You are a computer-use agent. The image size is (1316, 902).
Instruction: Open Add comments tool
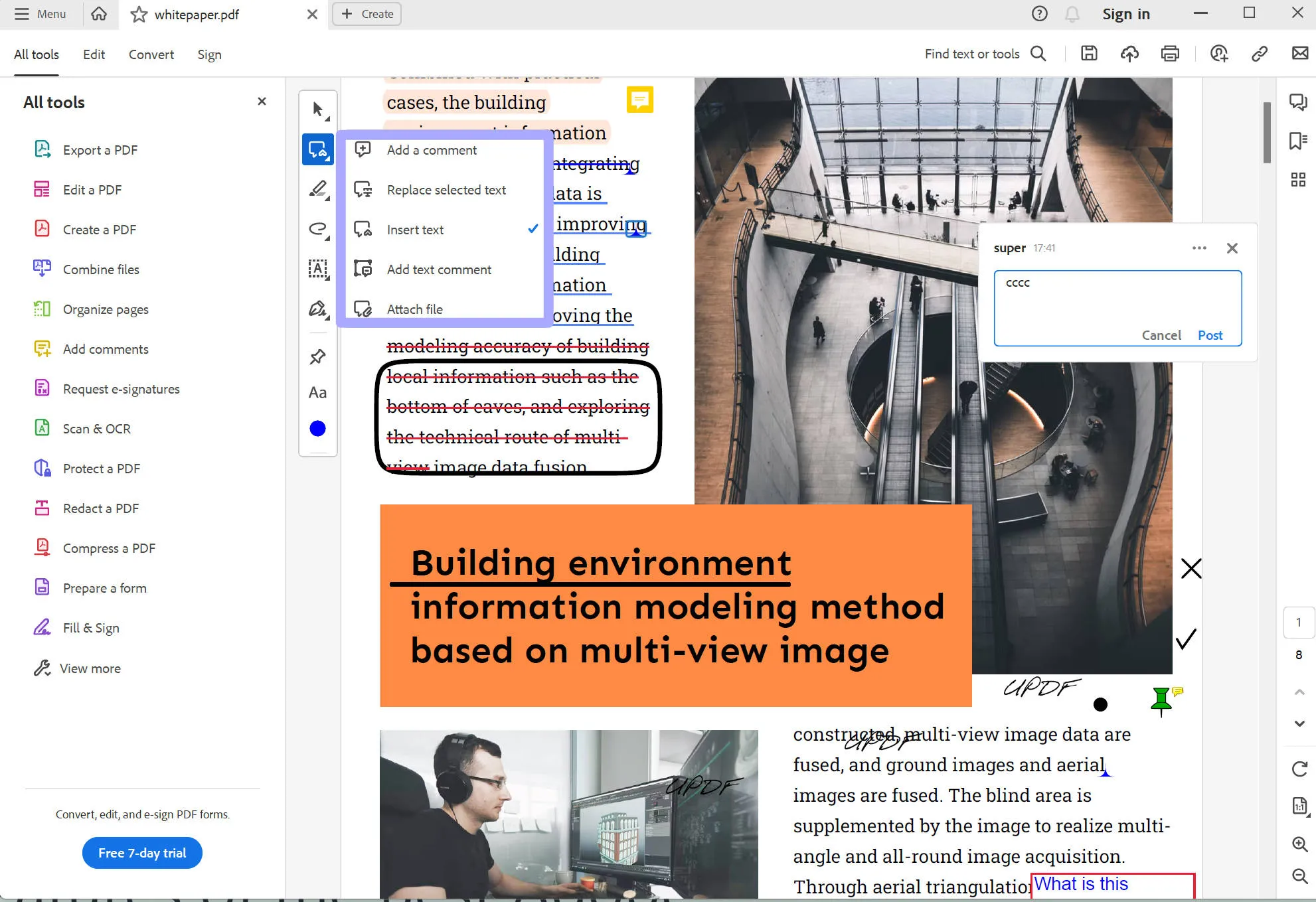point(91,349)
